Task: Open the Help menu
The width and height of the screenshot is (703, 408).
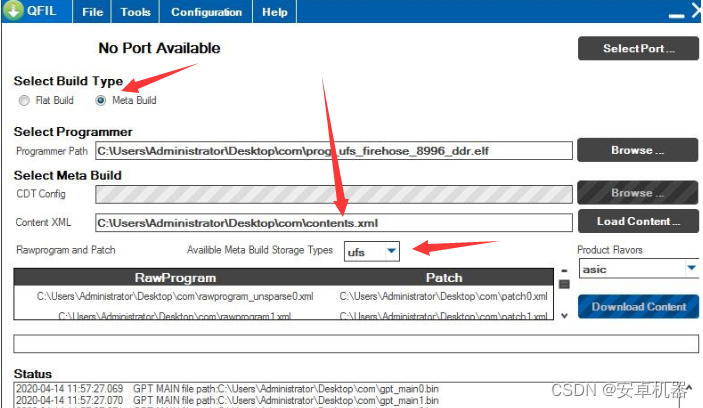Action: point(274,12)
